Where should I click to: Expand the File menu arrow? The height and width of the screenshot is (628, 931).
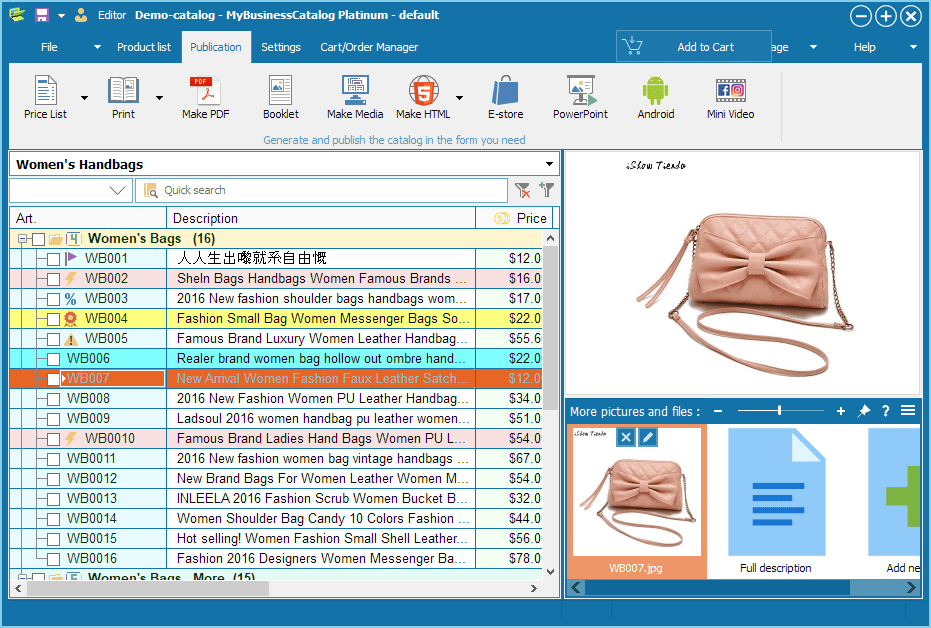tap(97, 47)
